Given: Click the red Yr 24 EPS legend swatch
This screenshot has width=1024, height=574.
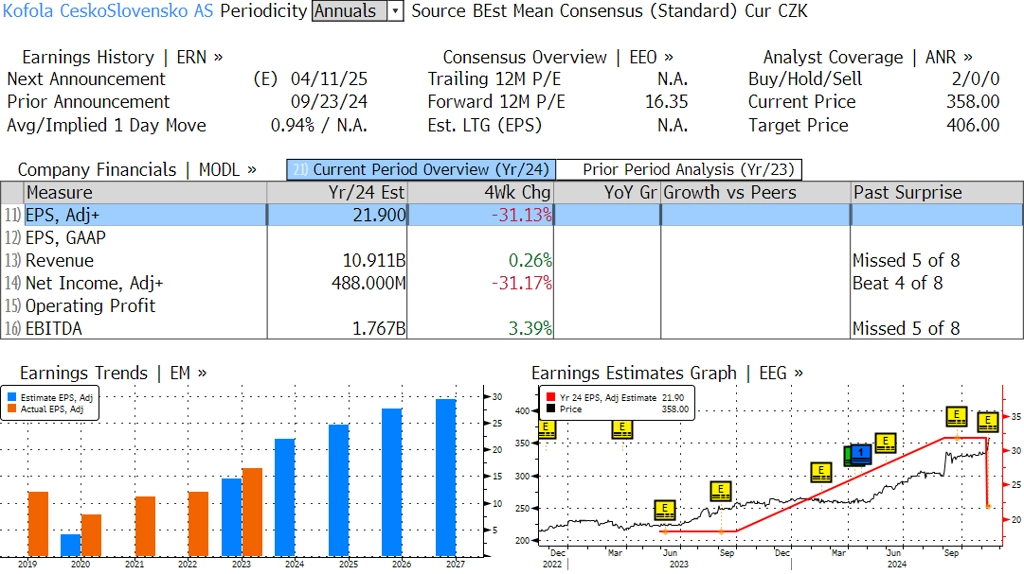Looking at the screenshot, I should pos(551,397).
